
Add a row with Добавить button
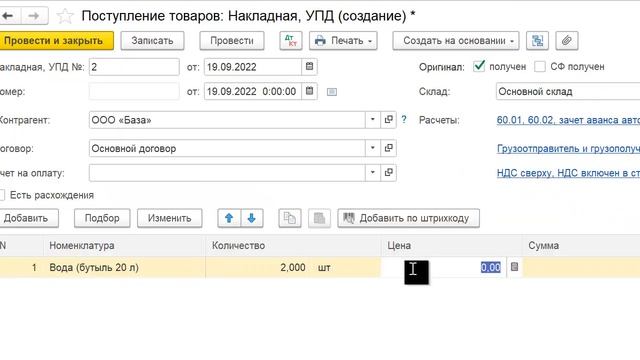coord(29,218)
